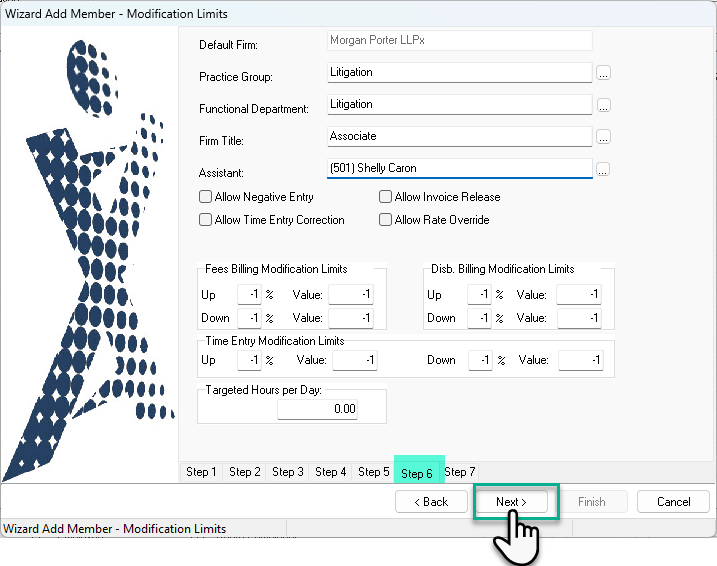Click the 'Fees Billing Modification Limits' group label
This screenshot has width=717, height=566.
click(276, 269)
